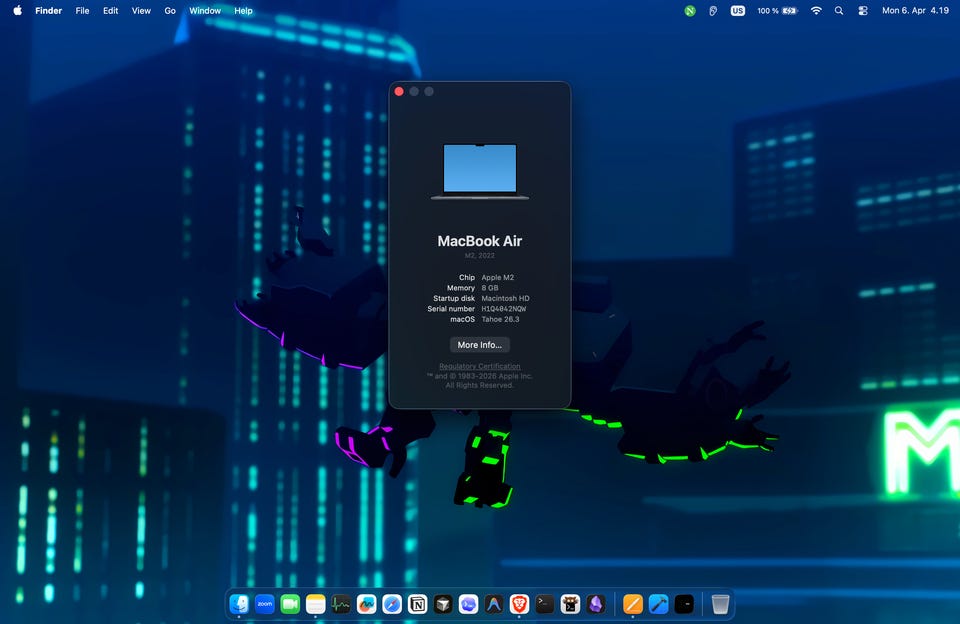Open the Trash in the Dock
960x624 pixels.
point(720,604)
